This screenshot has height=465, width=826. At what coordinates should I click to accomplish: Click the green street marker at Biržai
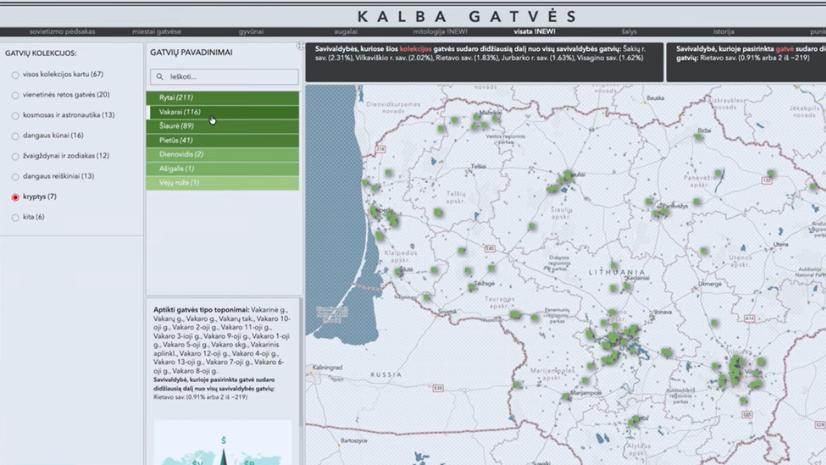(699, 137)
